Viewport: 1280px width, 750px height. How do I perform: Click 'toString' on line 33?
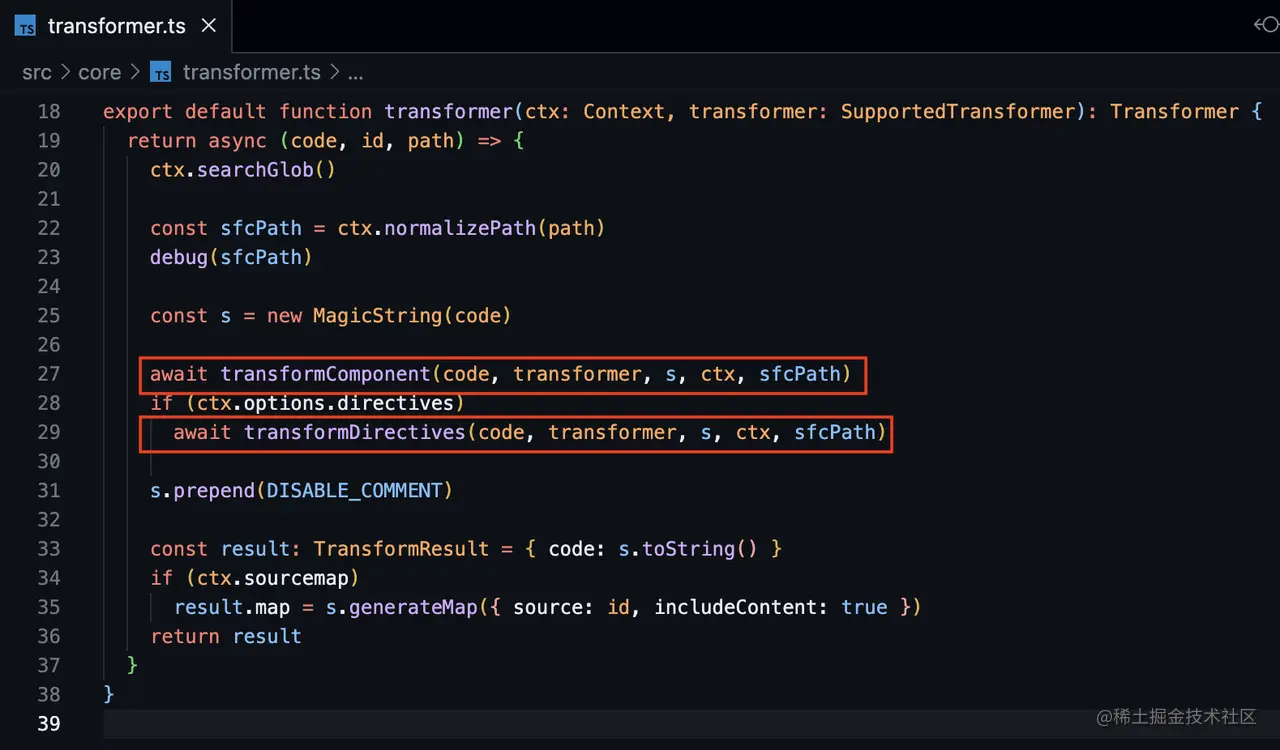pos(688,548)
